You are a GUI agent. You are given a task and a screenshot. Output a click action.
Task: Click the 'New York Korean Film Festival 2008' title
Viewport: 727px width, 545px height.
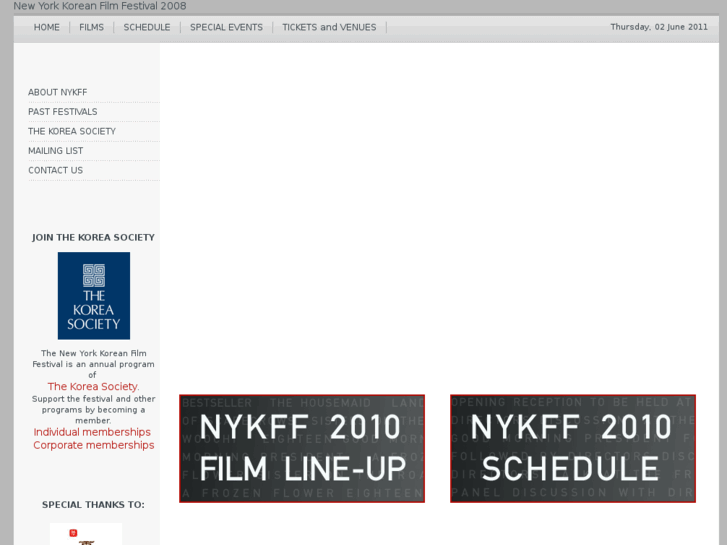click(x=100, y=6)
